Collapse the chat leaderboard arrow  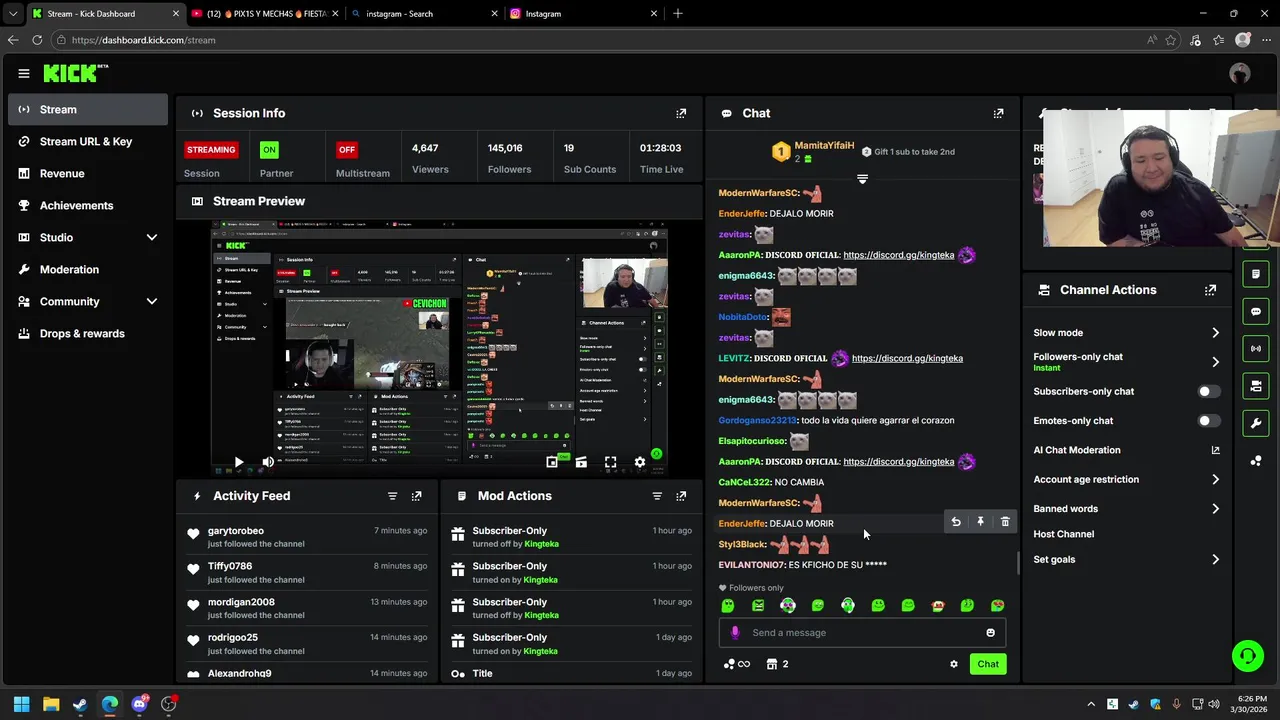pos(862,179)
